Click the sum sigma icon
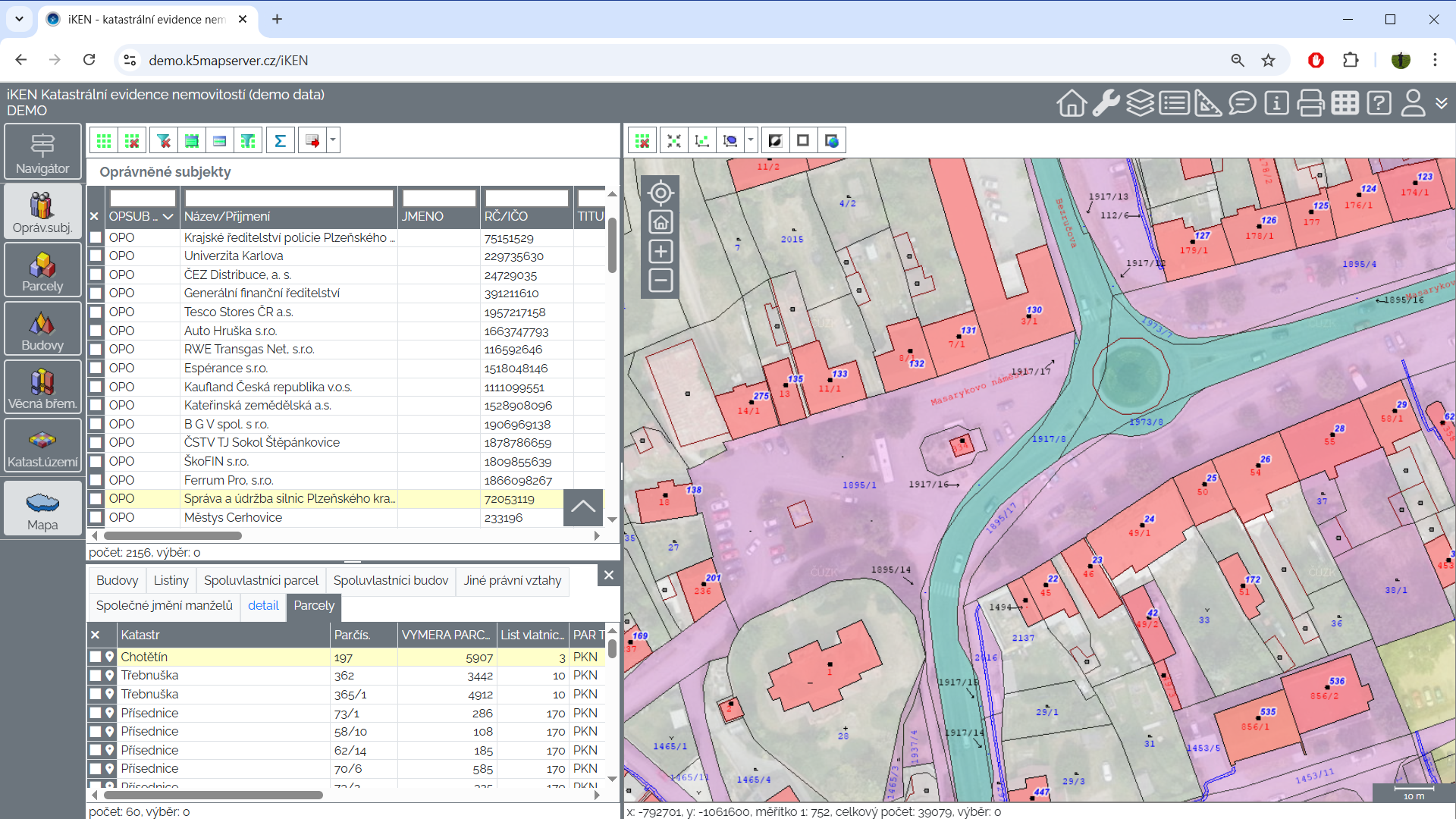 [280, 140]
